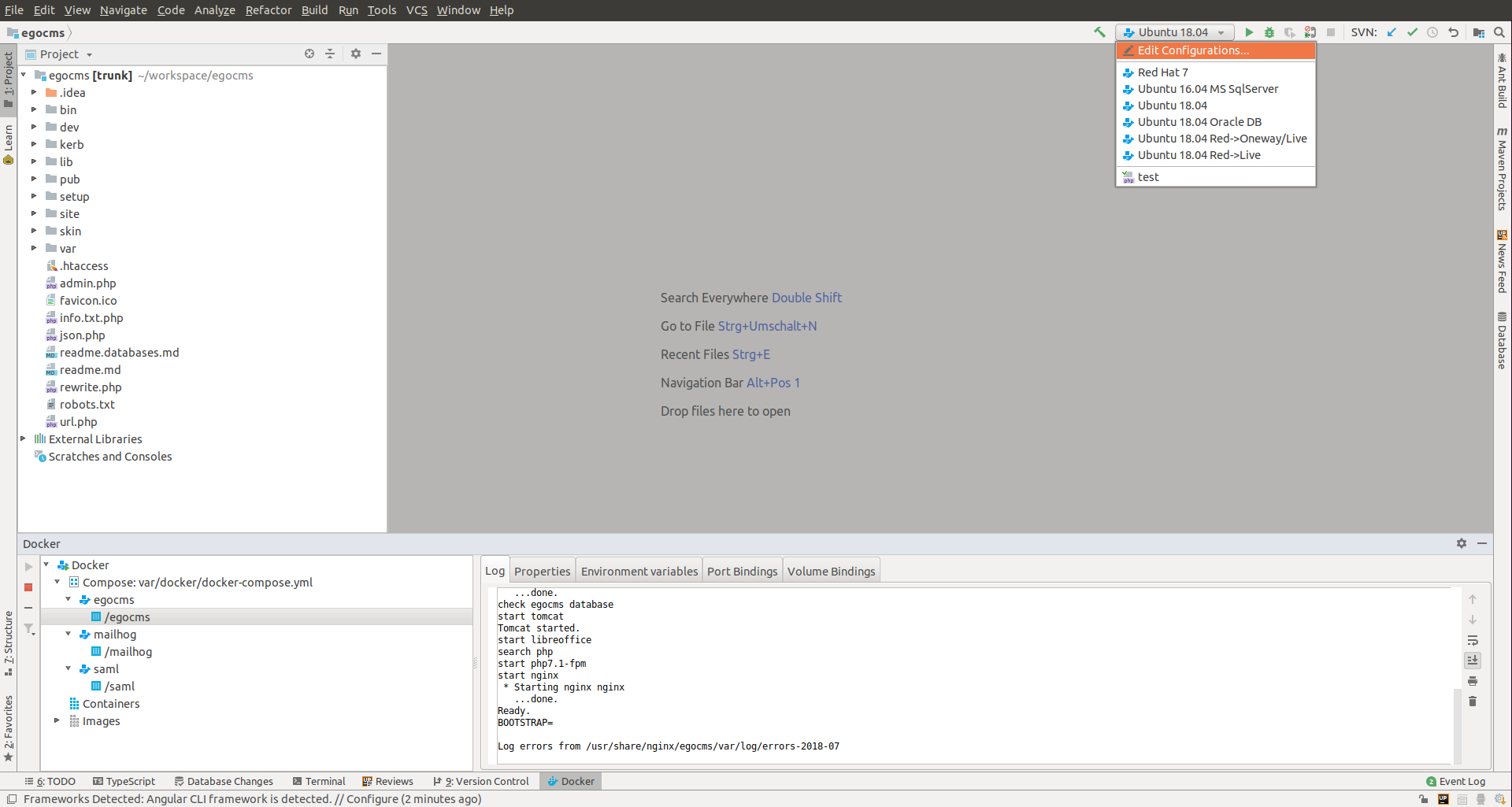This screenshot has width=1512, height=807.
Task: Choose Ubuntu 16.04 MS SqlServer configuration
Action: 1216,89
